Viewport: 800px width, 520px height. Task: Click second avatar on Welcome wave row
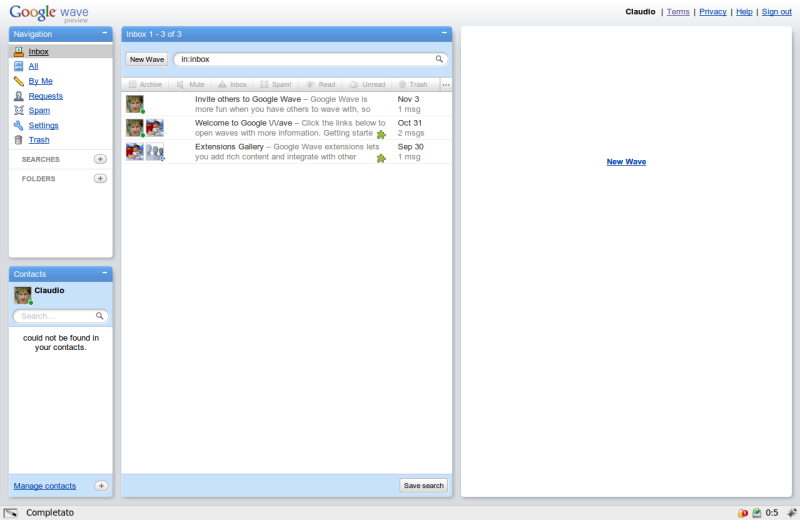[155, 128]
